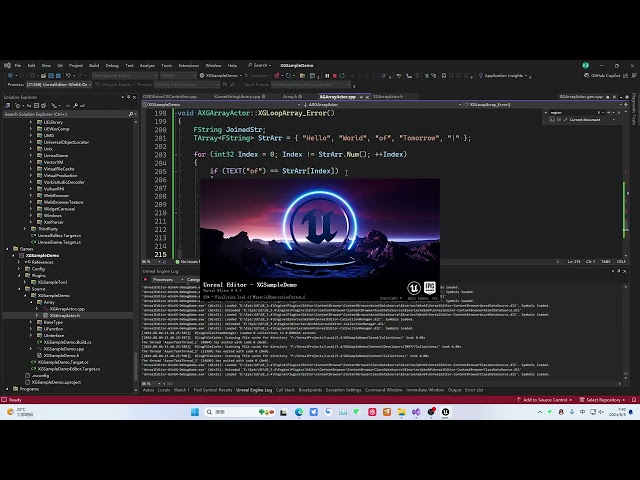Open the solution configuration dropdown
This screenshot has width=640, height=480.
tap(124, 76)
